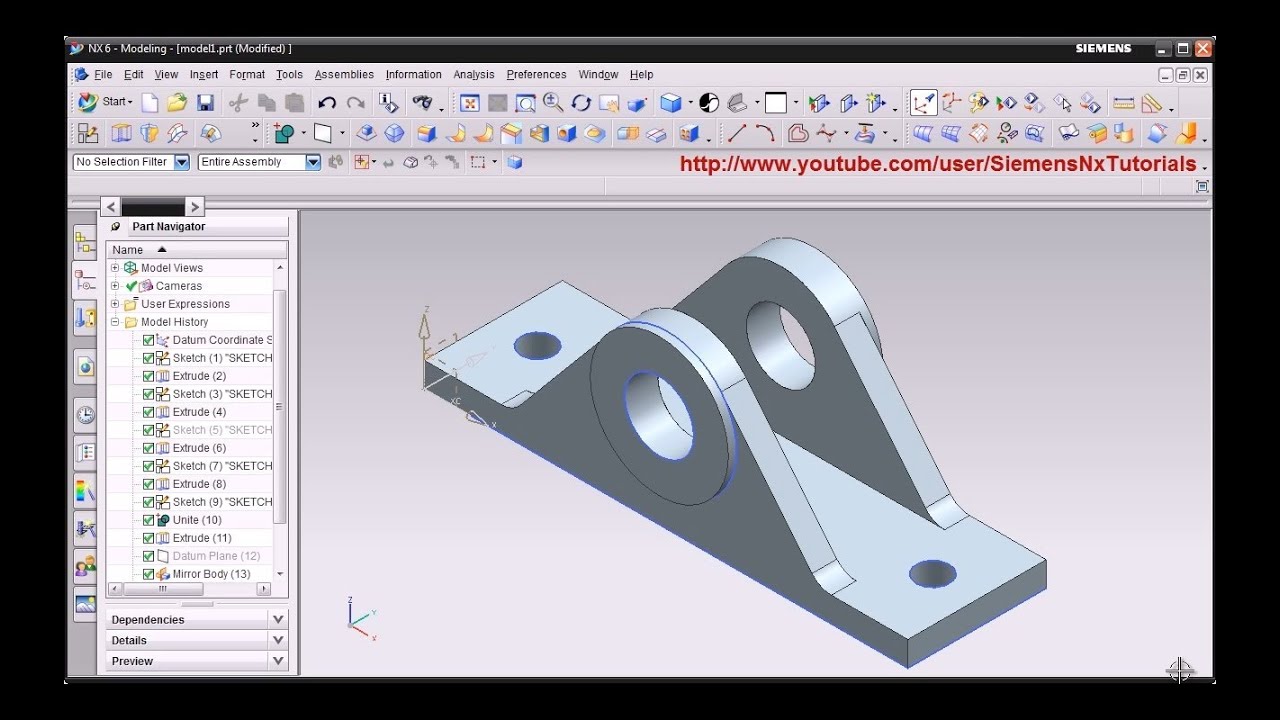Viewport: 1280px width, 720px height.
Task: Open the Object Information icon
Action: [389, 102]
